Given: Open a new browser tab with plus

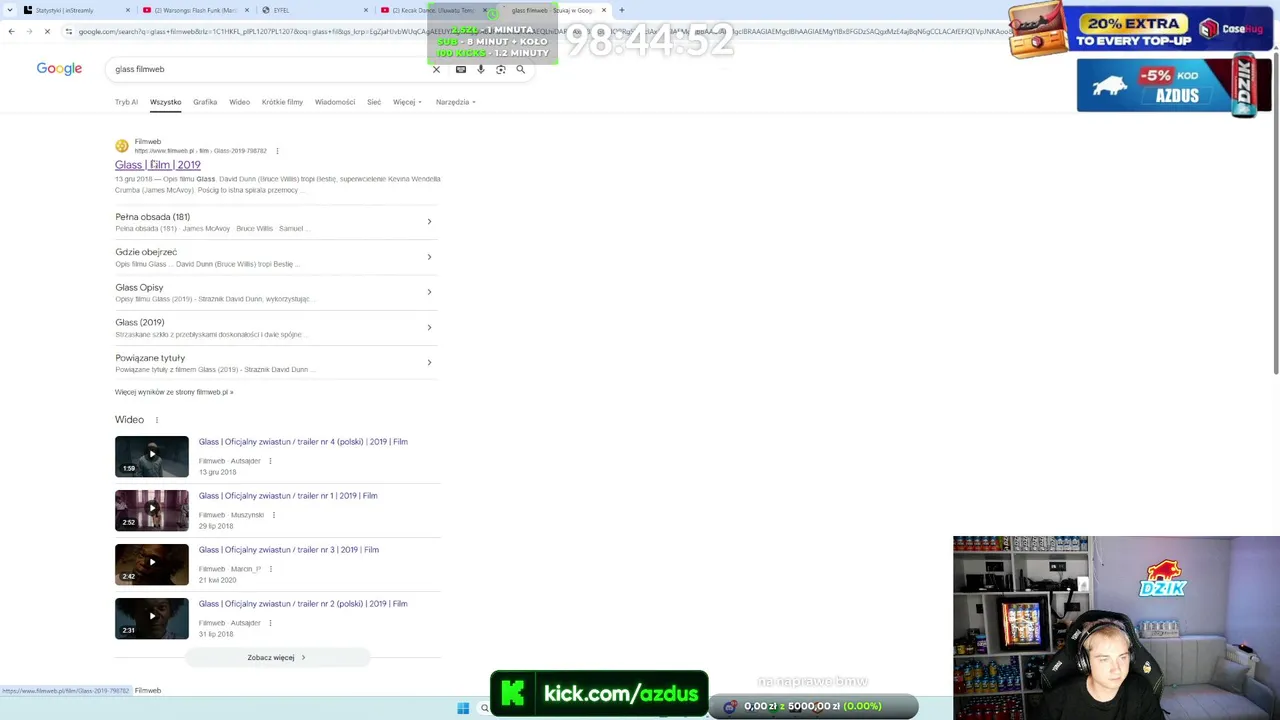Looking at the screenshot, I should coord(621,10).
